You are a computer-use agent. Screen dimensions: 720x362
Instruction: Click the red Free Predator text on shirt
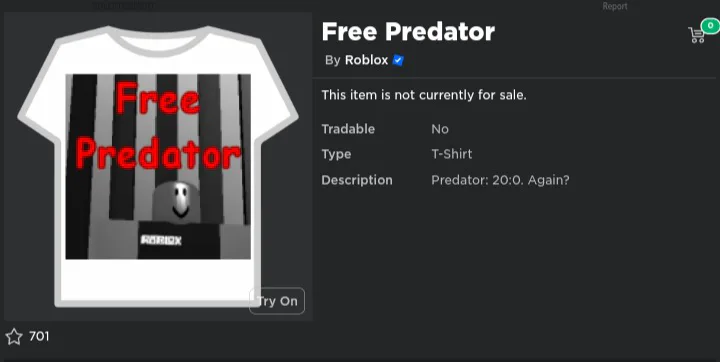(158, 126)
